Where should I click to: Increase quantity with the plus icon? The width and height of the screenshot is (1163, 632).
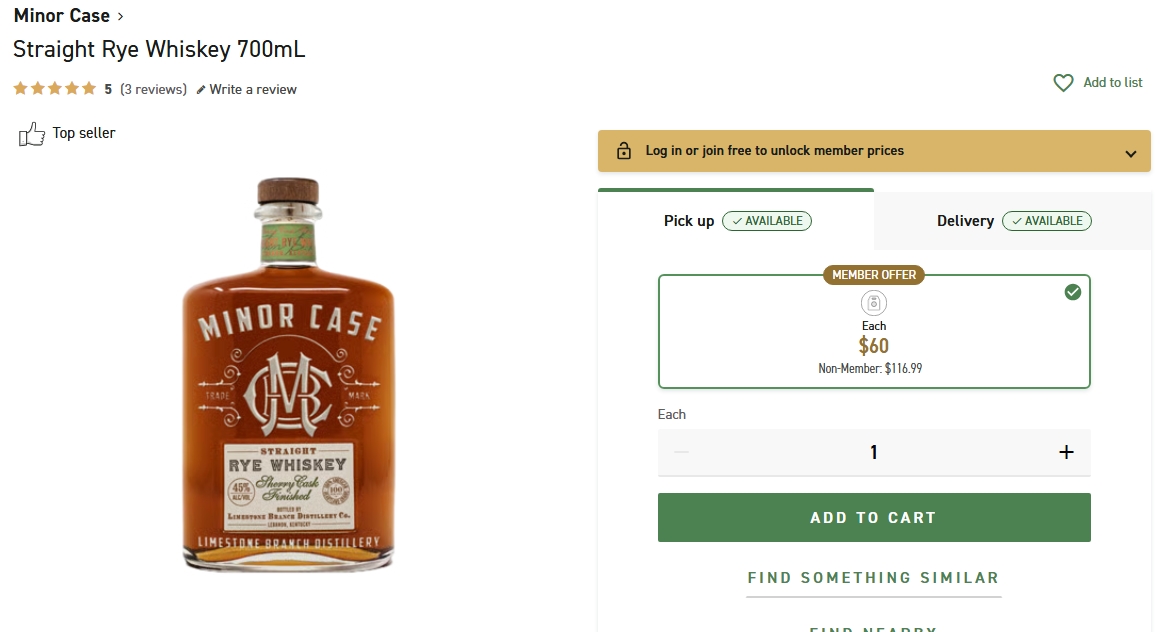pos(1066,452)
